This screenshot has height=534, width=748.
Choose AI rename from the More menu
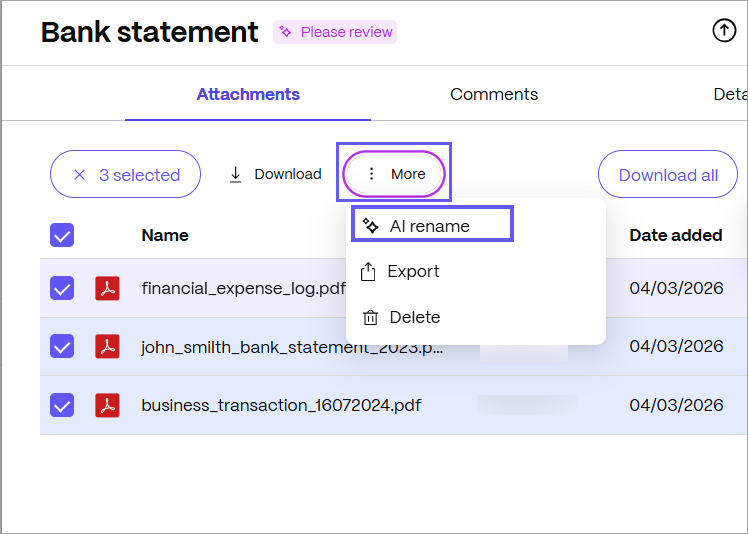point(430,226)
